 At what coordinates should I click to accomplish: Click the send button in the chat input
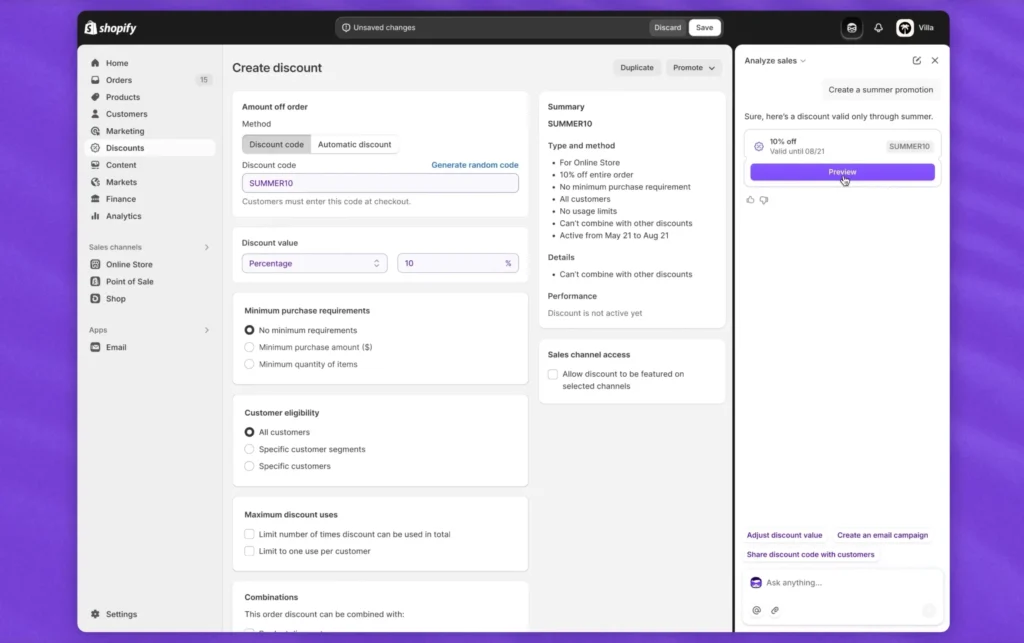[x=929, y=610]
